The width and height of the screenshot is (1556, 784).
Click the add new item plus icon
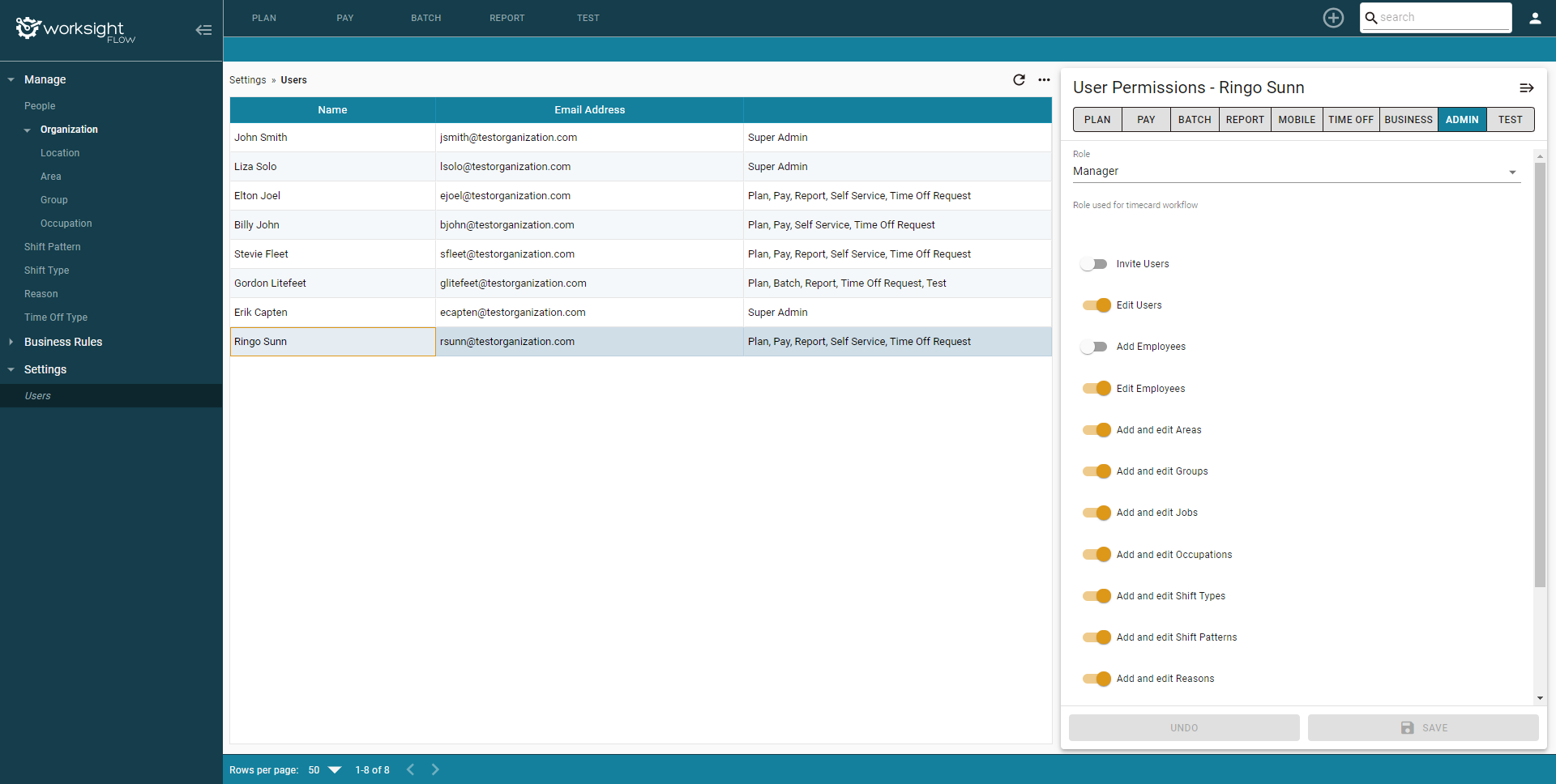(1333, 17)
